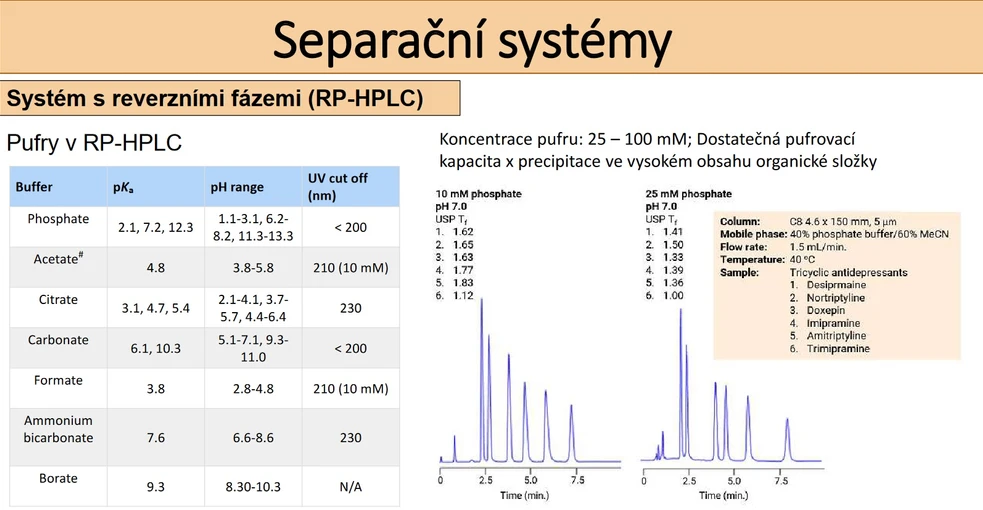Click 'Tricyclic antidepressants' sample text
The width and height of the screenshot is (983, 510).
[x=848, y=273]
